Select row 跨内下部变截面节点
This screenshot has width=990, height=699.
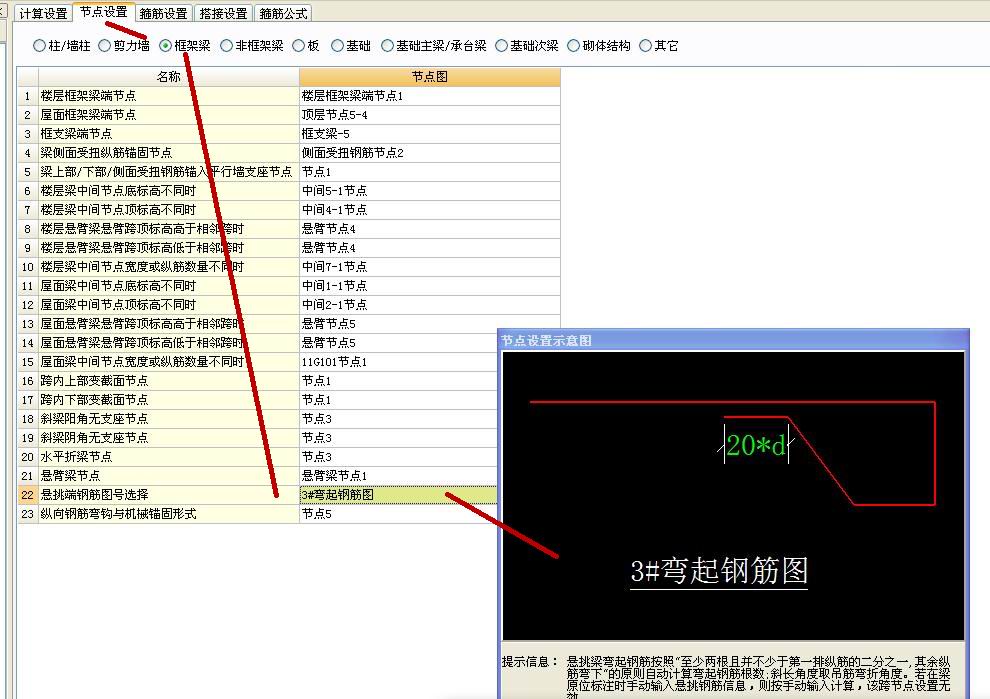(x=169, y=400)
